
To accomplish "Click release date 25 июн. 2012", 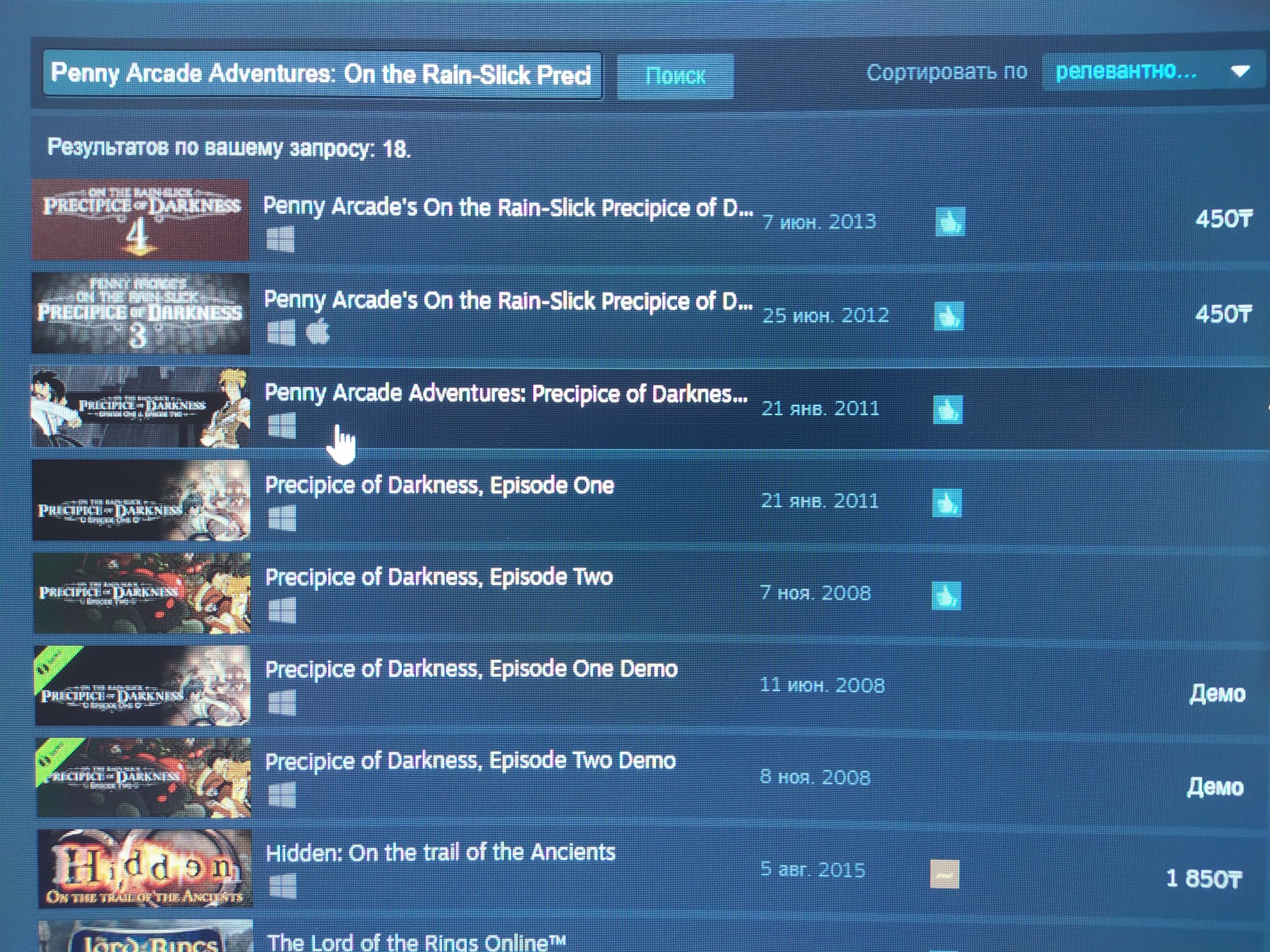I will (825, 315).
